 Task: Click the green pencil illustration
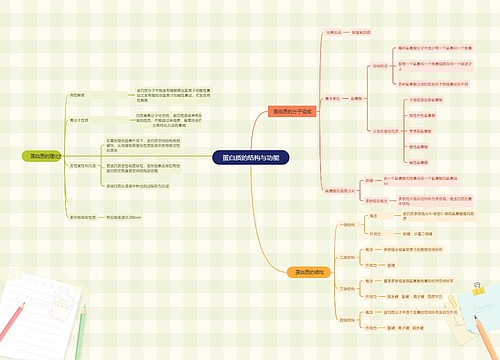80,332
